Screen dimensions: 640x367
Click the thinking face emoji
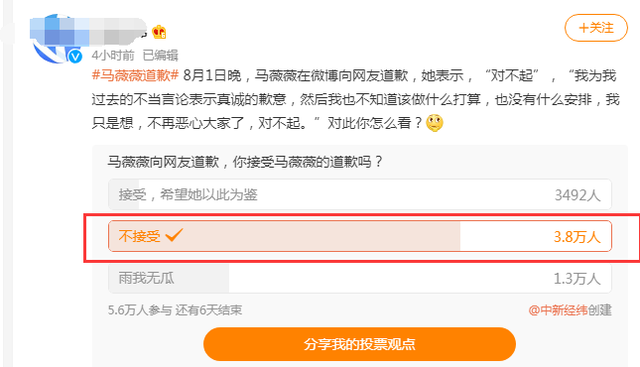point(434,123)
